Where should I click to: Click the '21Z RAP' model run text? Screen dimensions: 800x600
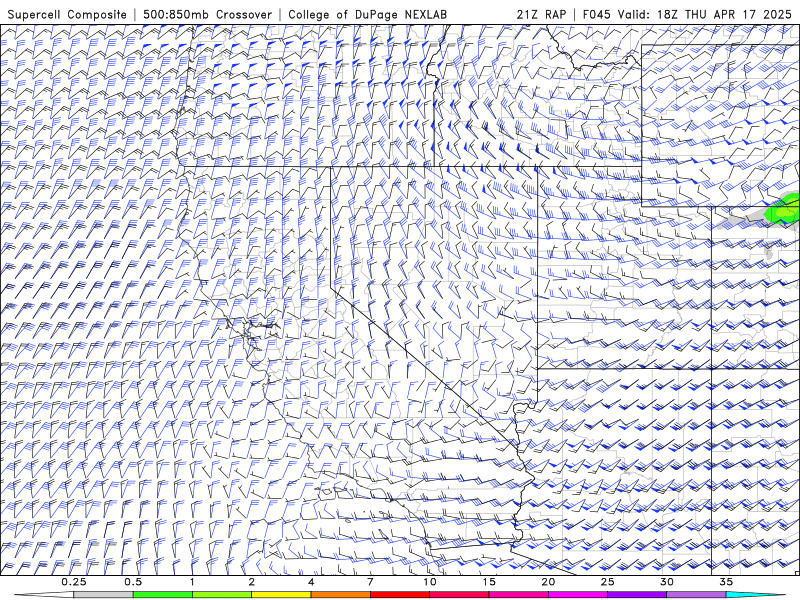coord(541,14)
